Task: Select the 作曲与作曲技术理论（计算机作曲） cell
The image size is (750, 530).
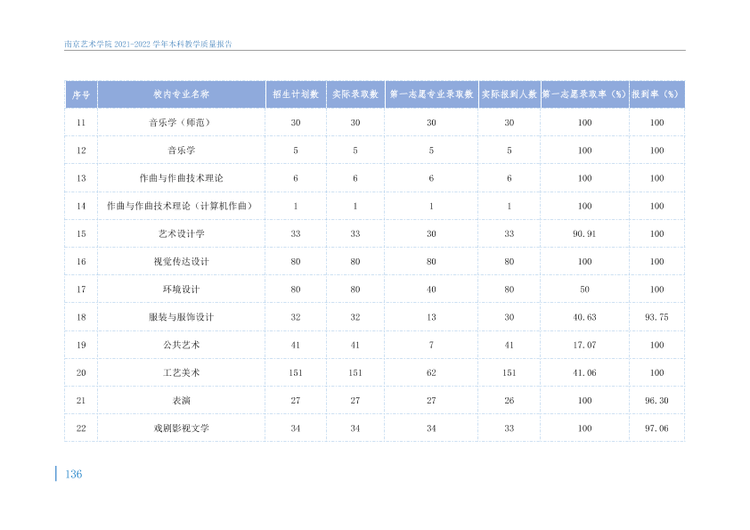Action: [x=181, y=206]
